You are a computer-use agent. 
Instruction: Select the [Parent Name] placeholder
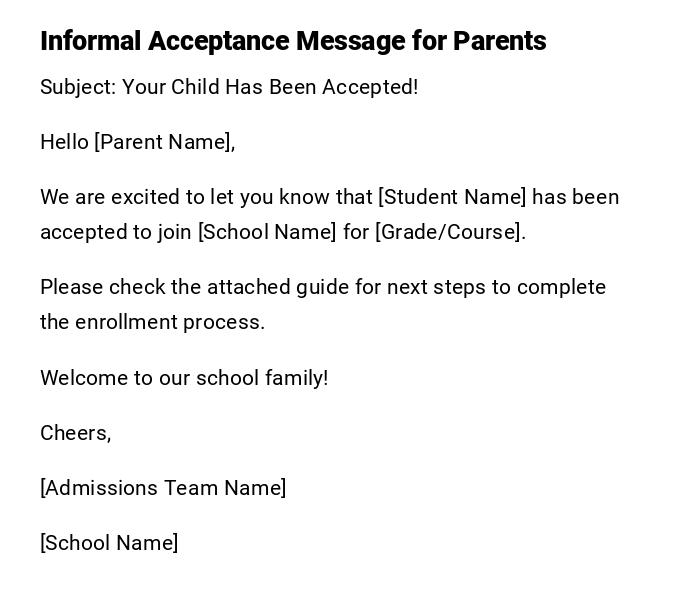point(164,142)
